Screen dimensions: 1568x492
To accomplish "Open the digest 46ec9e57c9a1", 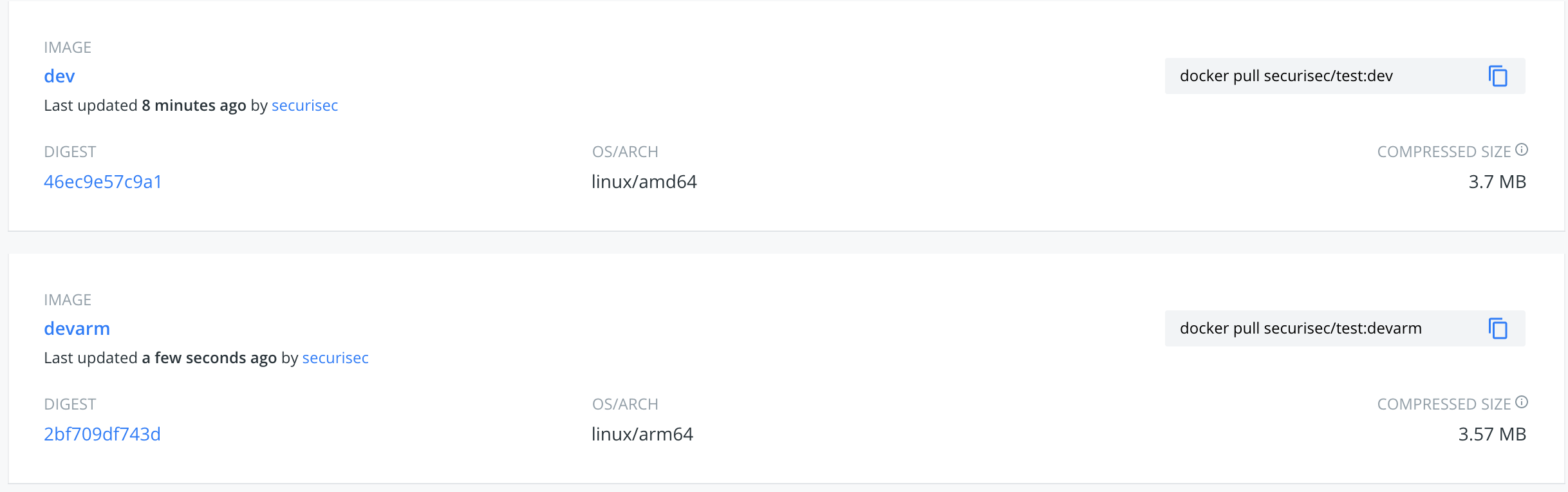I will tap(103, 182).
